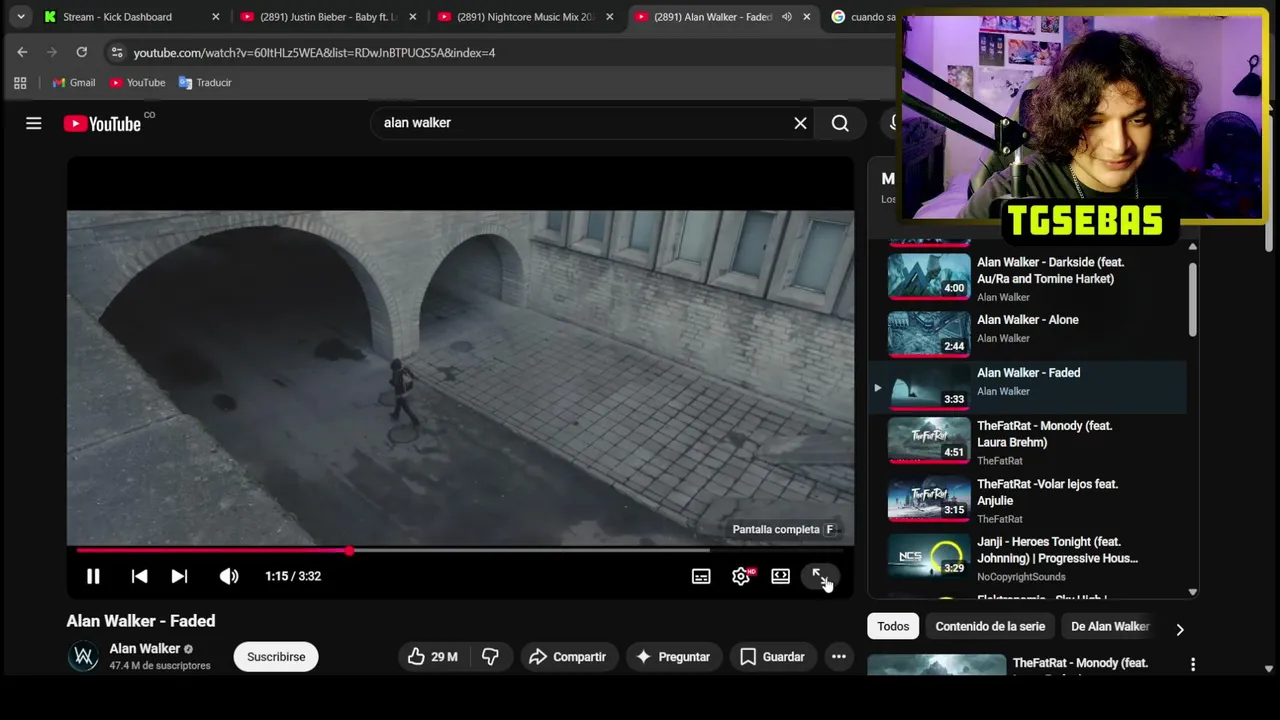
Task: Click the Preguntar ask button
Action: point(673,657)
